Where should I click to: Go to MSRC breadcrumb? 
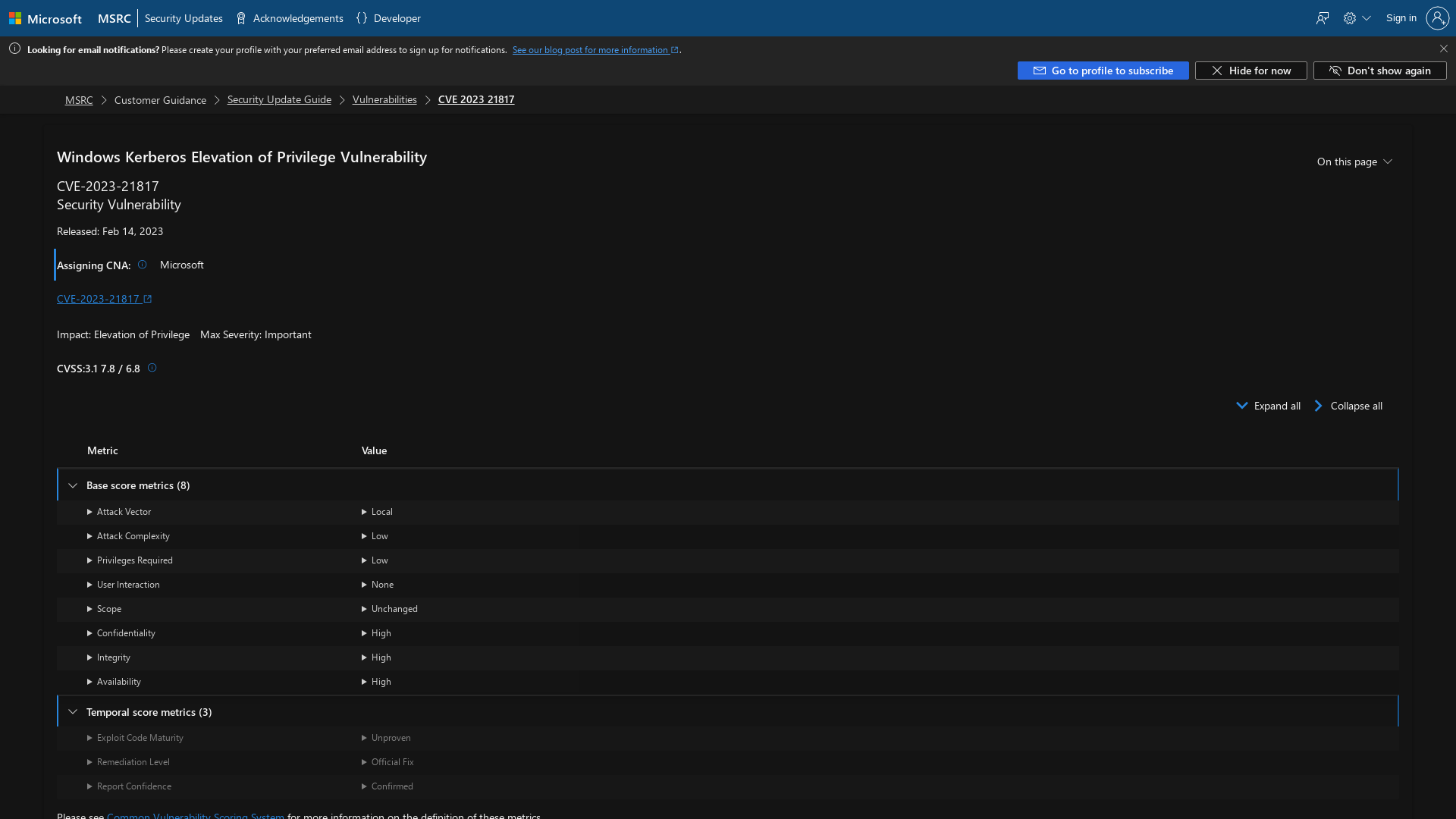click(x=79, y=100)
